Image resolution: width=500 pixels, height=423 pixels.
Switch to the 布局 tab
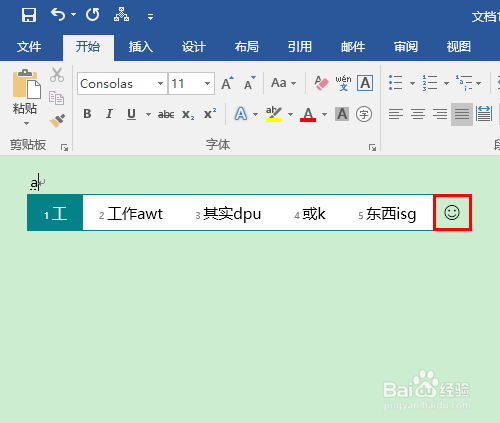pos(247,47)
